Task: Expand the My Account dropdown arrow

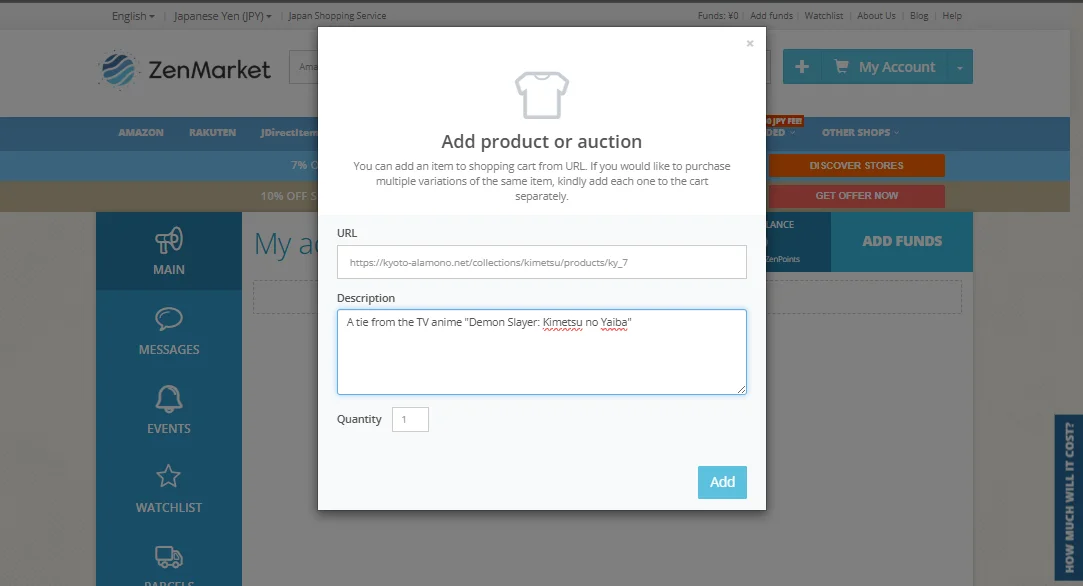Action: click(x=959, y=67)
